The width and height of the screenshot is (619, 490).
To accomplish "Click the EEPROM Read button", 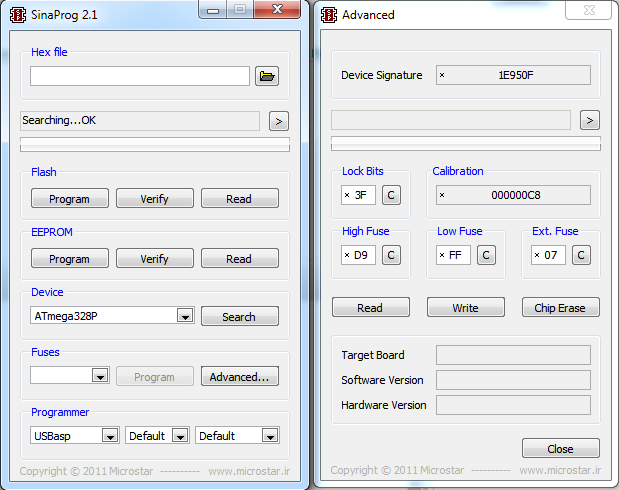I will 239,258.
